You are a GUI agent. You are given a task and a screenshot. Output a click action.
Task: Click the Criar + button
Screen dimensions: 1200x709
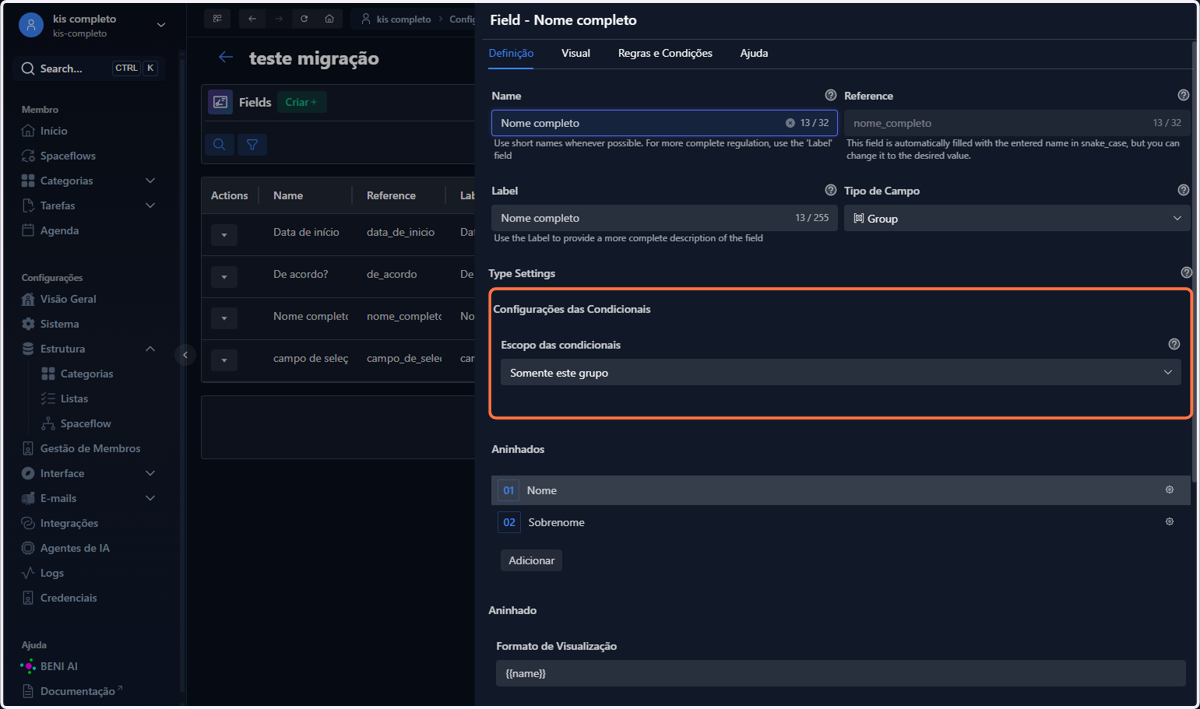pos(301,102)
